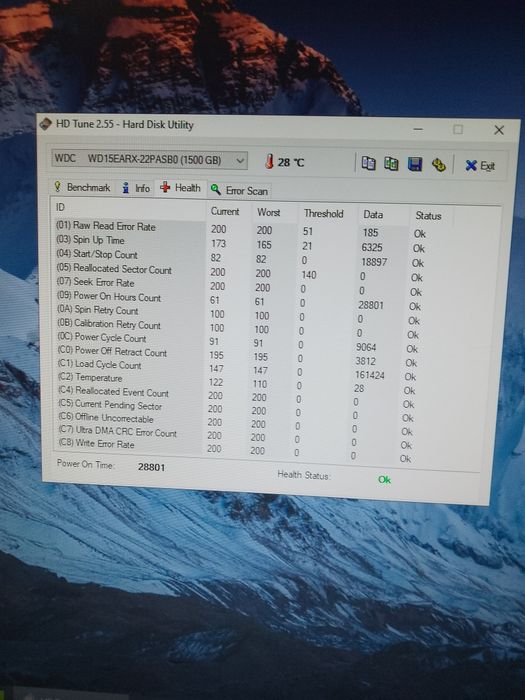
Task: Open options with the gold tools icon
Action: point(438,165)
